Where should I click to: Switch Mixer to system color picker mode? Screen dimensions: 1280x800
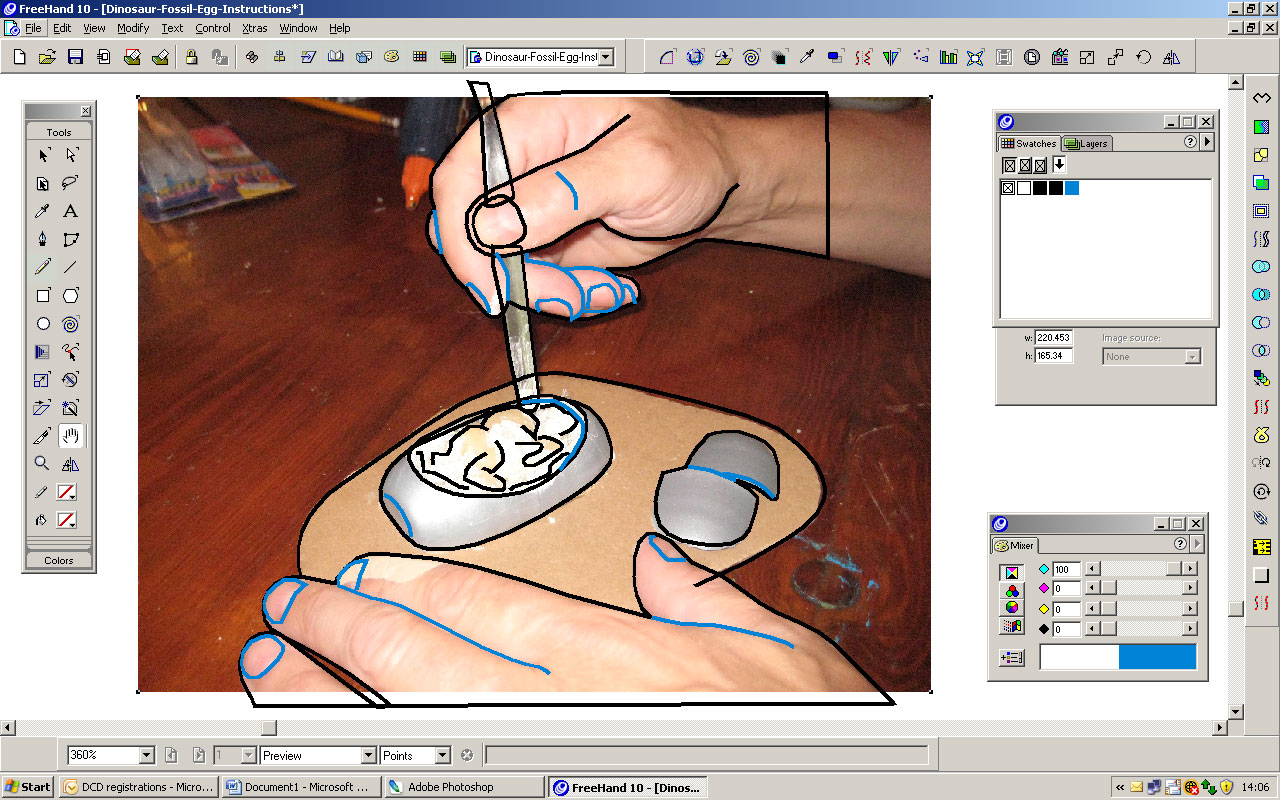[1012, 625]
